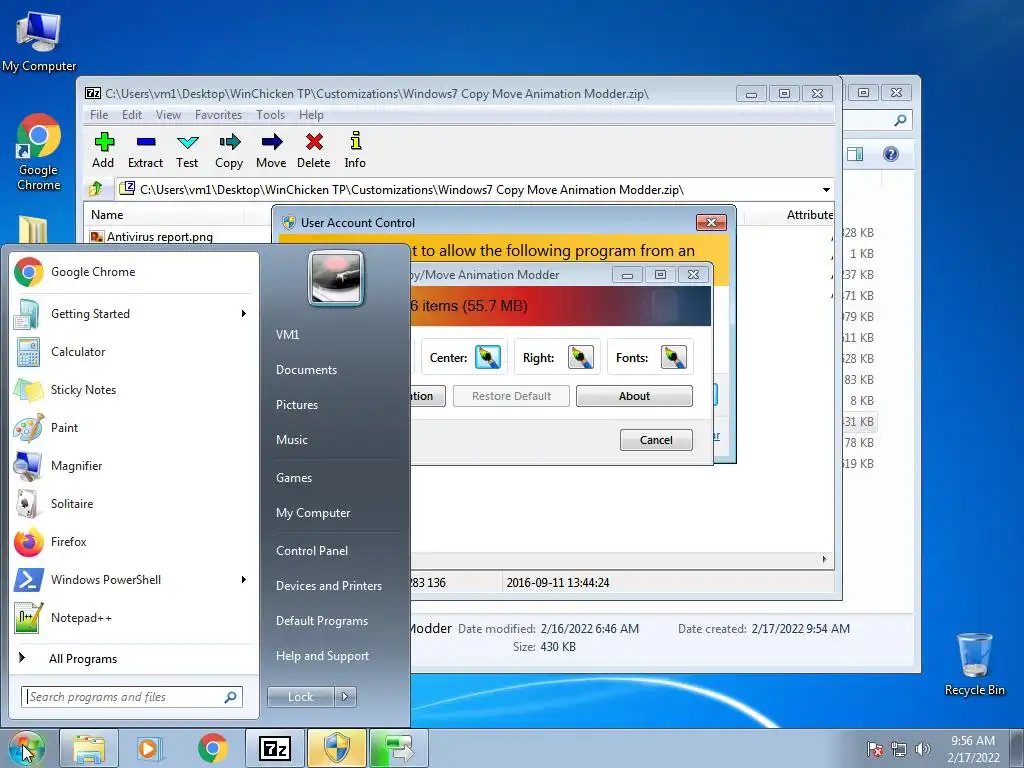Open the Recycle Bin desktop icon
The width and height of the screenshot is (1024, 768).
(x=974, y=663)
